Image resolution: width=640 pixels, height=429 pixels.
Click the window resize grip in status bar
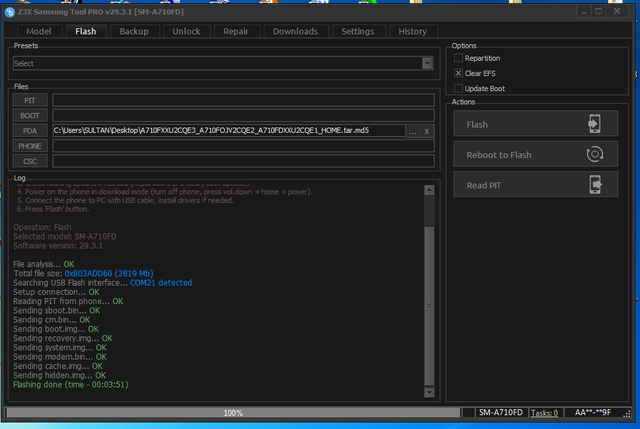click(627, 414)
